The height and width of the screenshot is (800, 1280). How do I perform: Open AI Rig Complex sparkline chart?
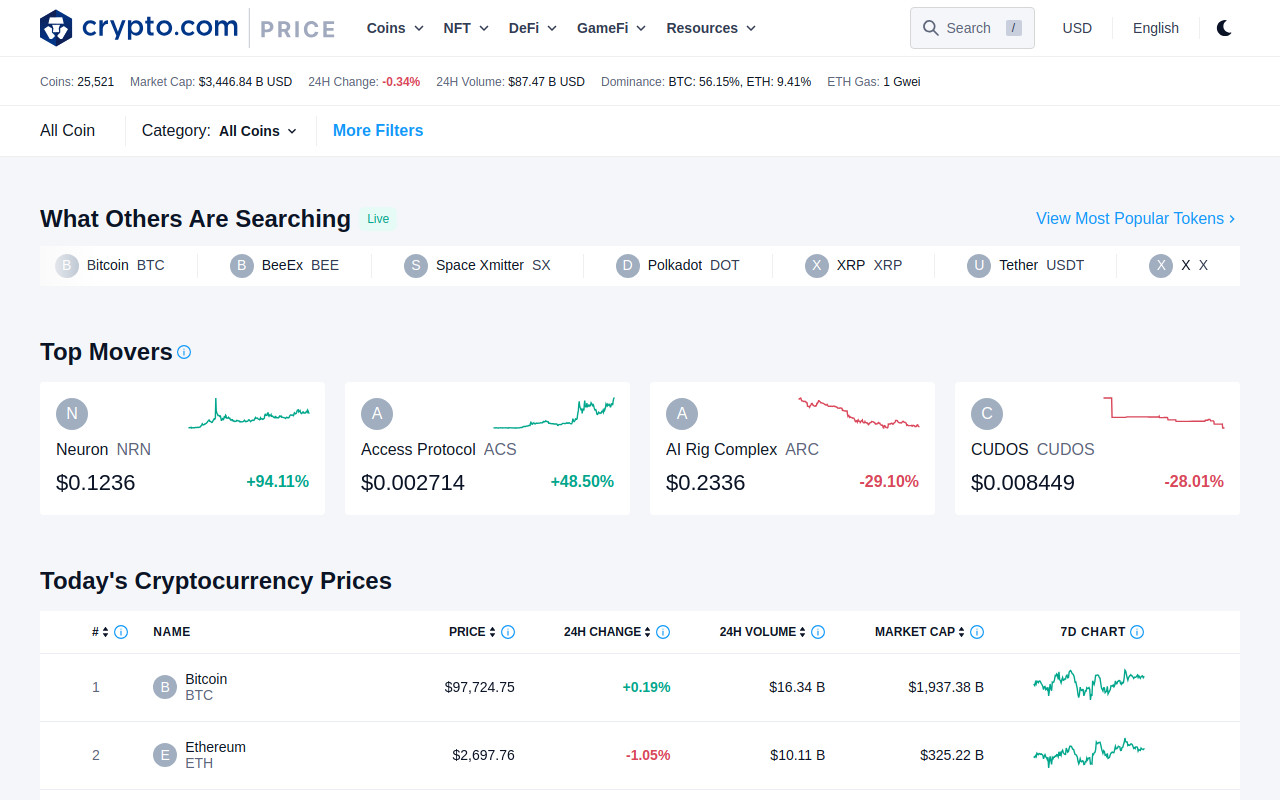(859, 413)
